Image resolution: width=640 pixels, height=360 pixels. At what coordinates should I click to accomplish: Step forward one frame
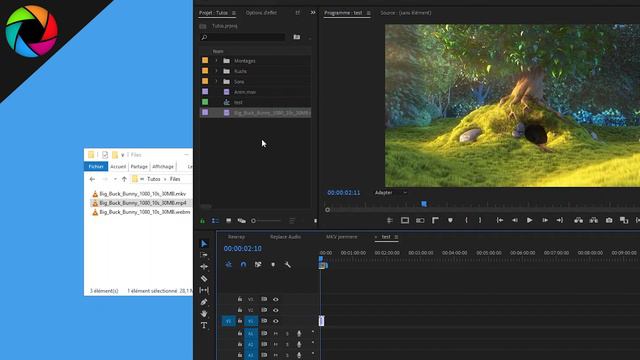545,220
